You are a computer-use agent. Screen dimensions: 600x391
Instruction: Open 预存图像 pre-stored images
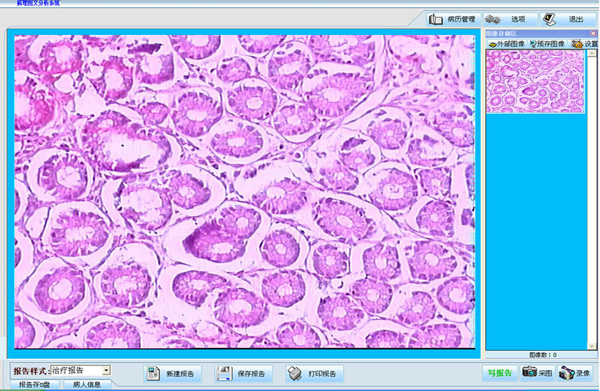pos(548,44)
